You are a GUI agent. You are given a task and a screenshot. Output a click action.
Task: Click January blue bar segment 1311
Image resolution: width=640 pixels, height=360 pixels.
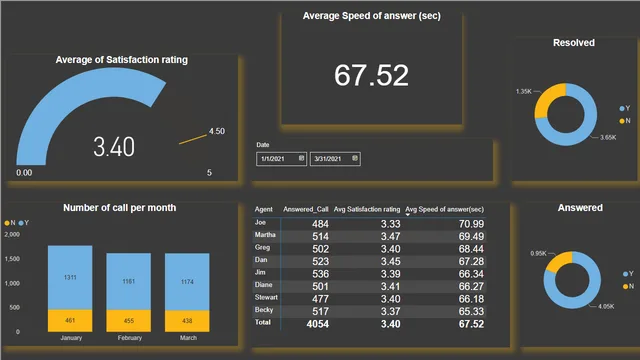70,278
